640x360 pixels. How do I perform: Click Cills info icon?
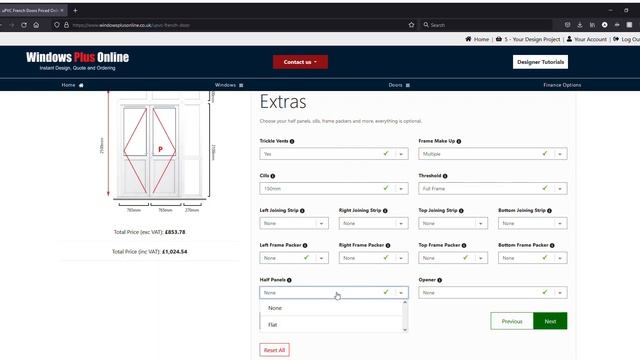tap(273, 176)
